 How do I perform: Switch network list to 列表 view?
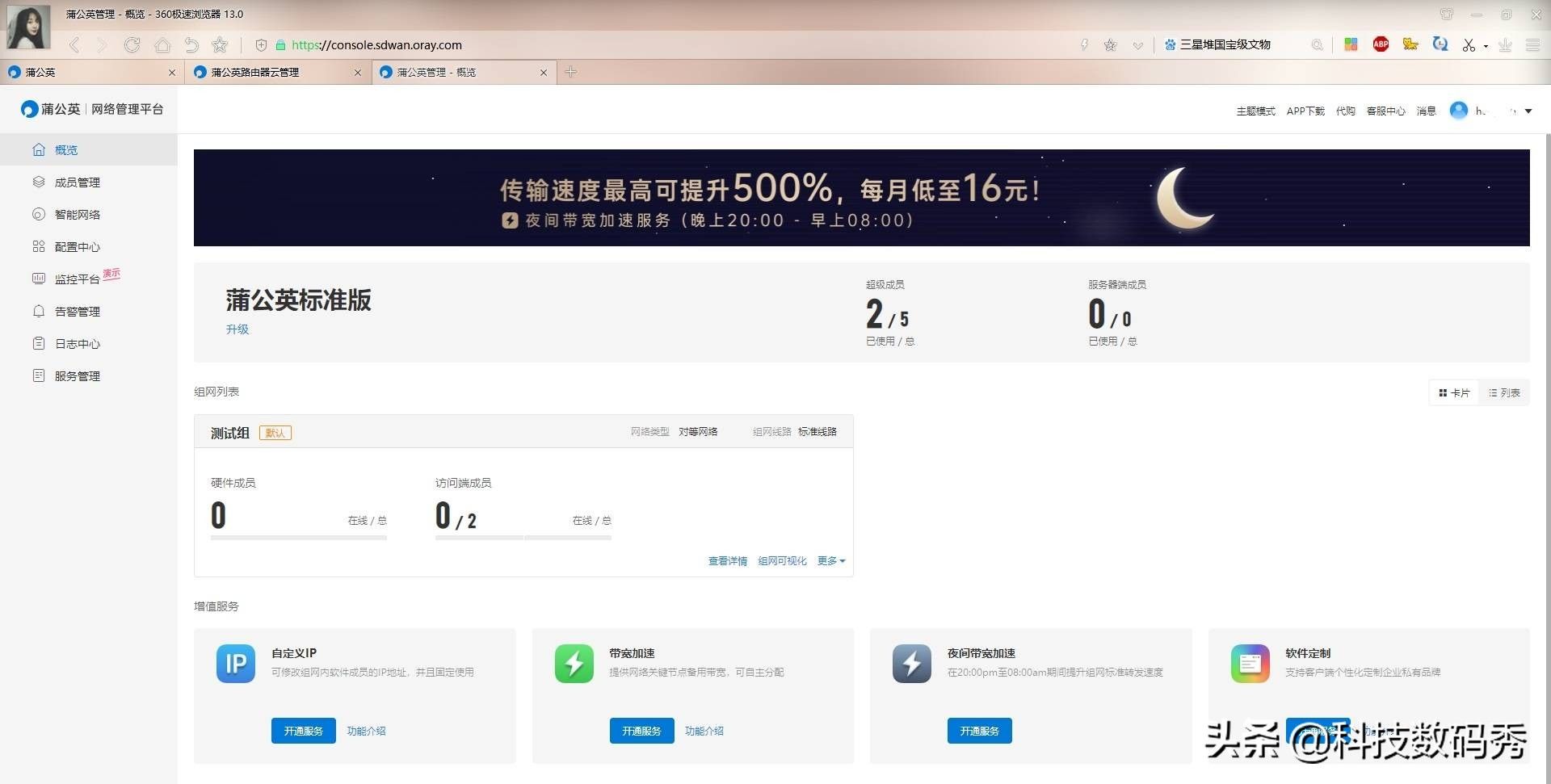pyautogui.click(x=1504, y=393)
